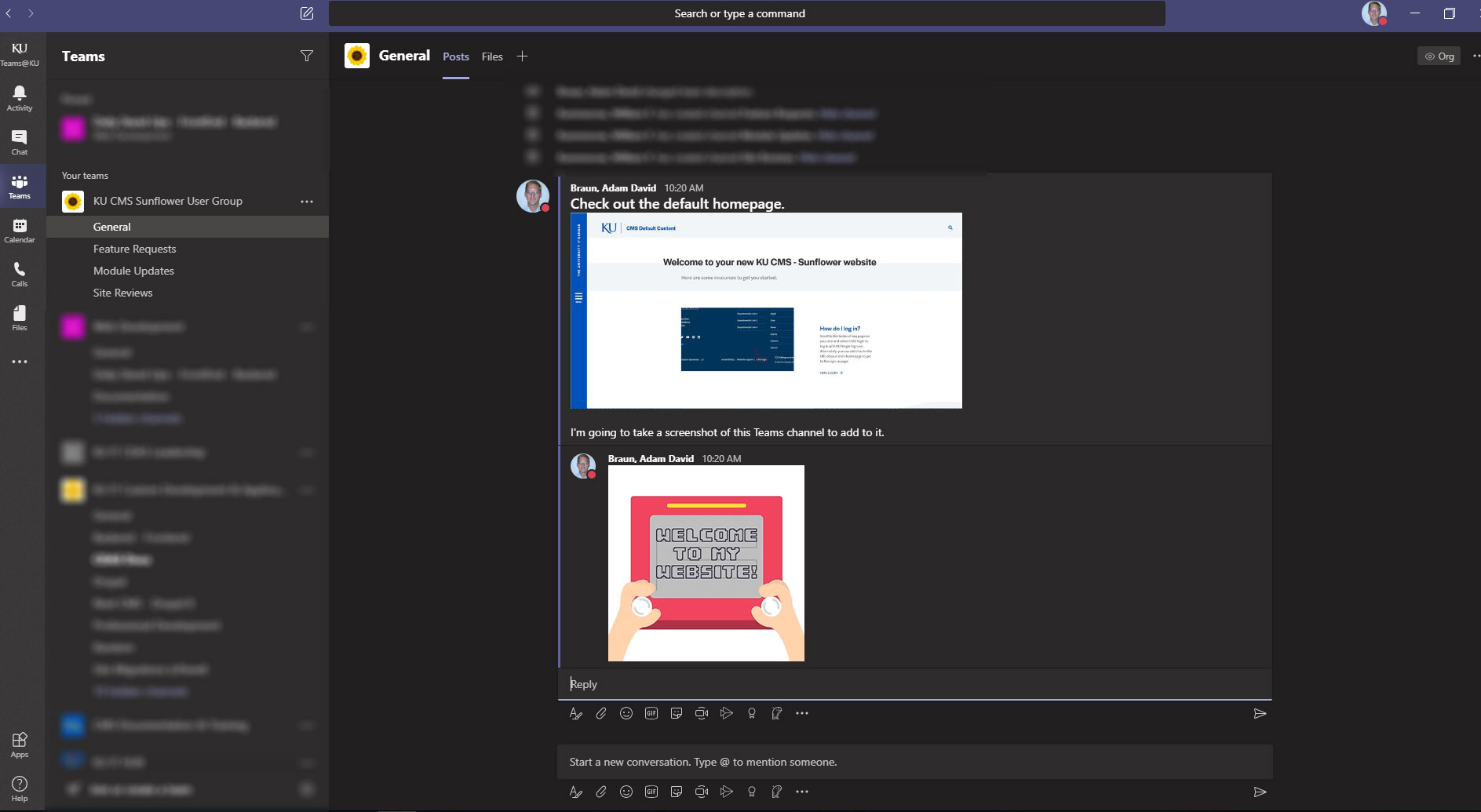Switch to the Files tab
The width and height of the screenshot is (1481, 812).
pyautogui.click(x=492, y=56)
